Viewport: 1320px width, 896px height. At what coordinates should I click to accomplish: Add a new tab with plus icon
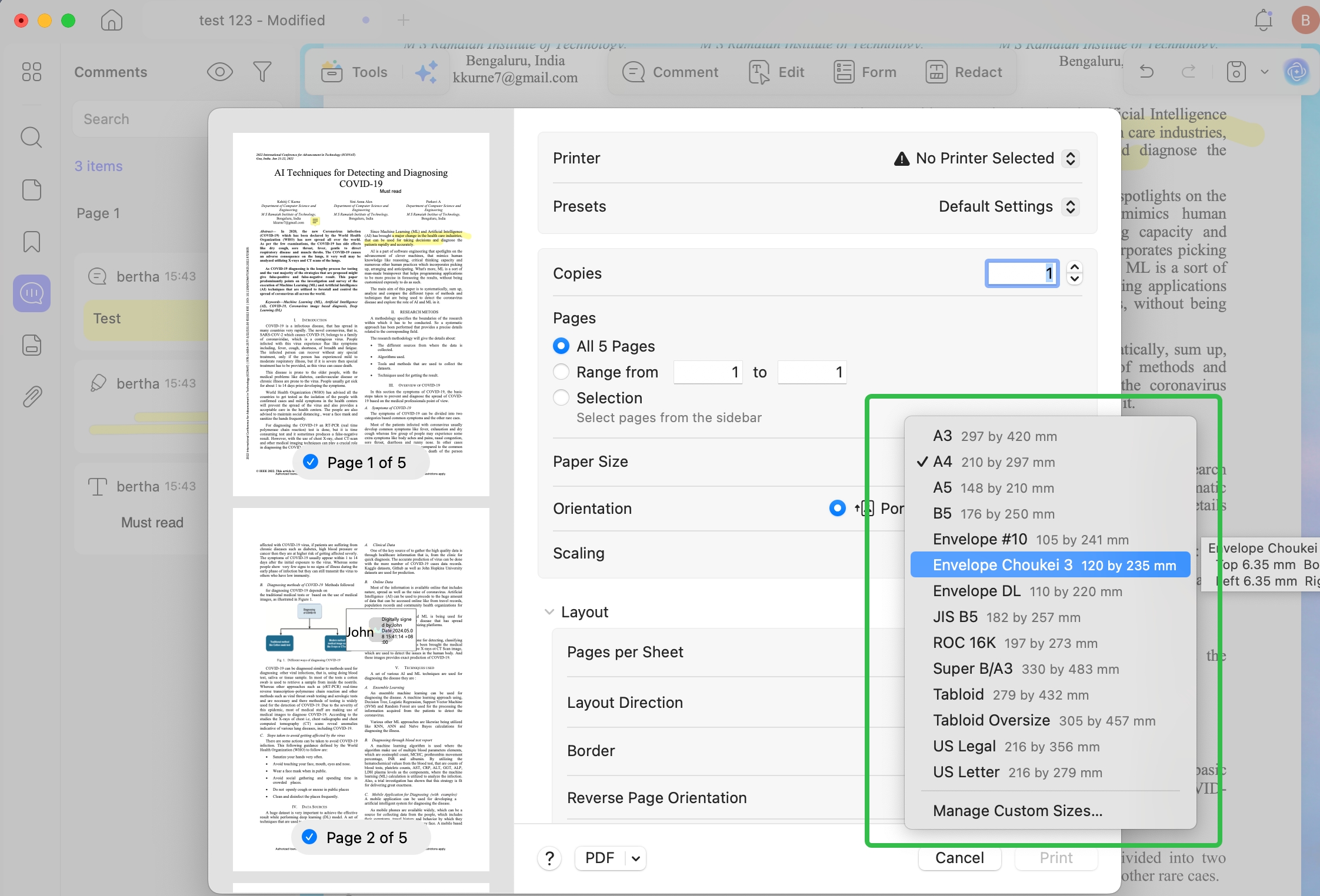click(x=404, y=21)
